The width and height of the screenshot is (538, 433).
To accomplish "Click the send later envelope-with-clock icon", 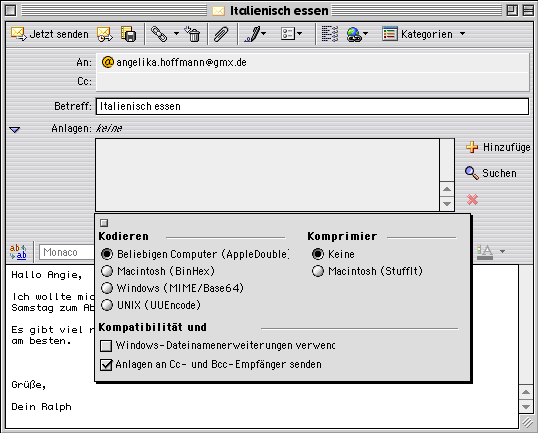I will [x=105, y=34].
